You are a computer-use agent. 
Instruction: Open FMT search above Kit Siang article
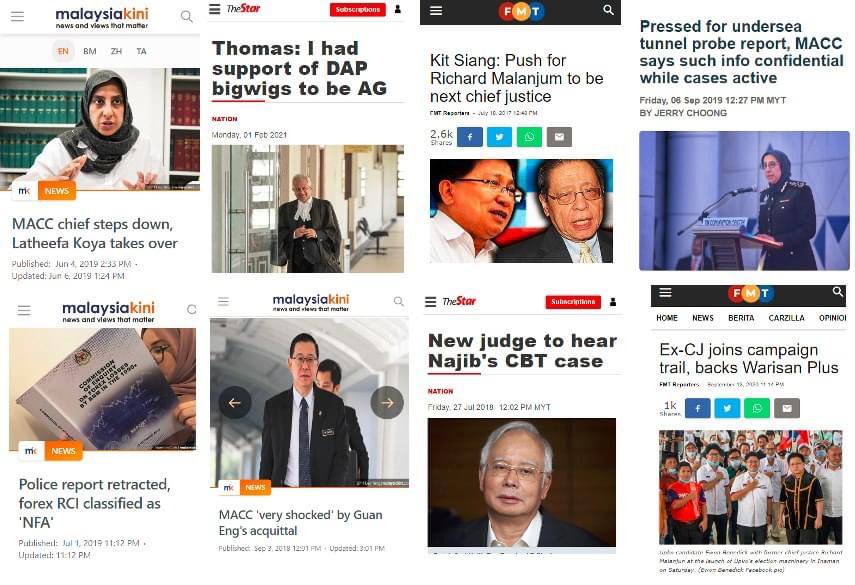(x=609, y=10)
